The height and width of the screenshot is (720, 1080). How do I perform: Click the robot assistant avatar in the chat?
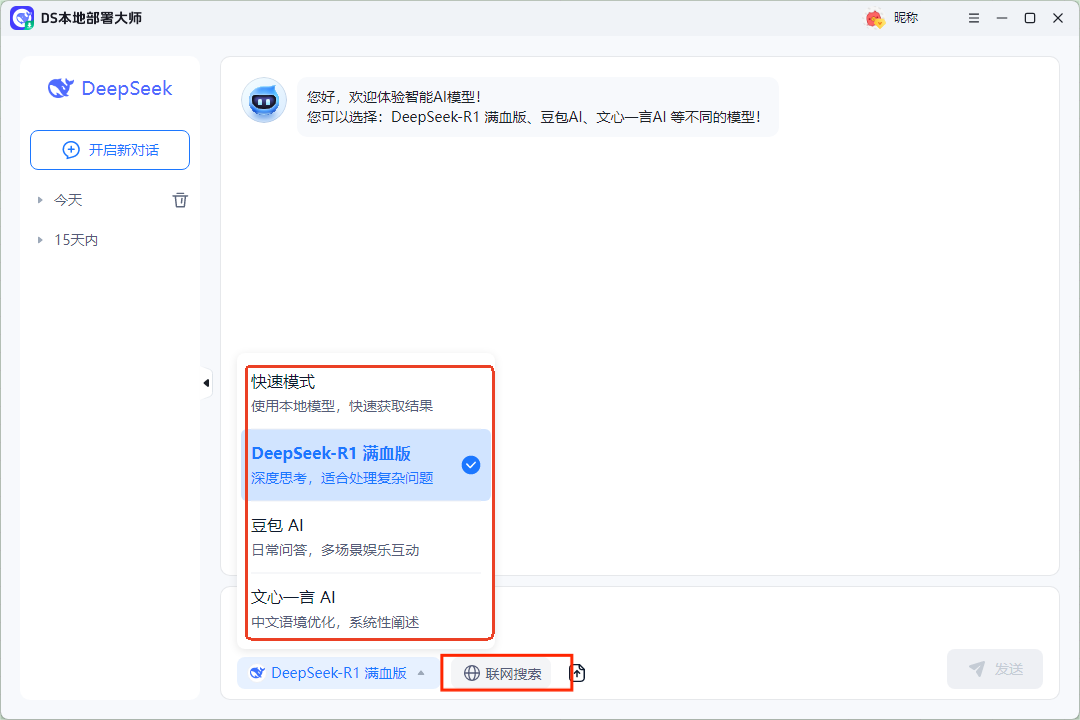coord(264,101)
